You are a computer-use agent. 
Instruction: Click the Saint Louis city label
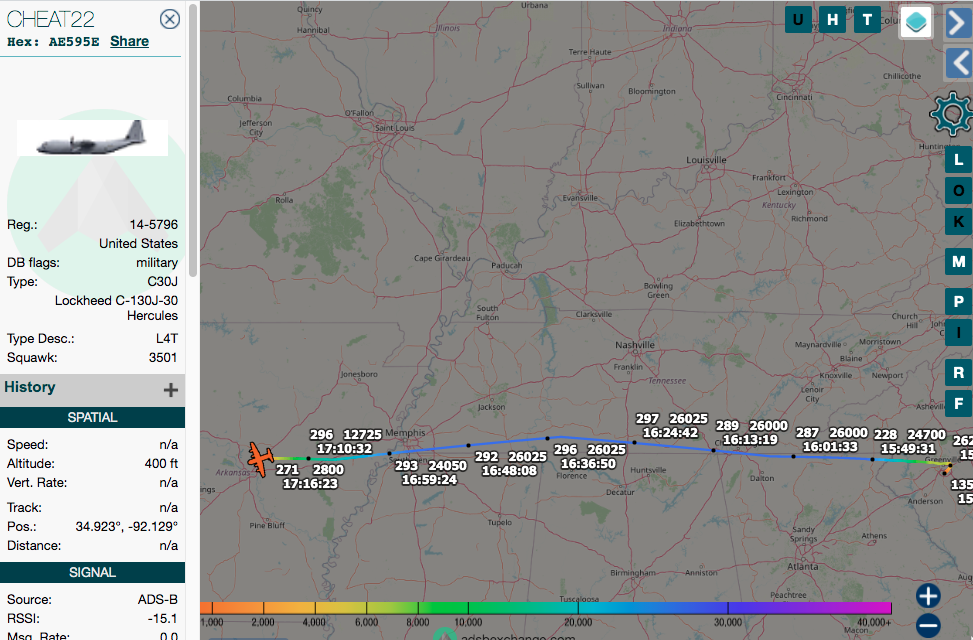pyautogui.click(x=395, y=128)
